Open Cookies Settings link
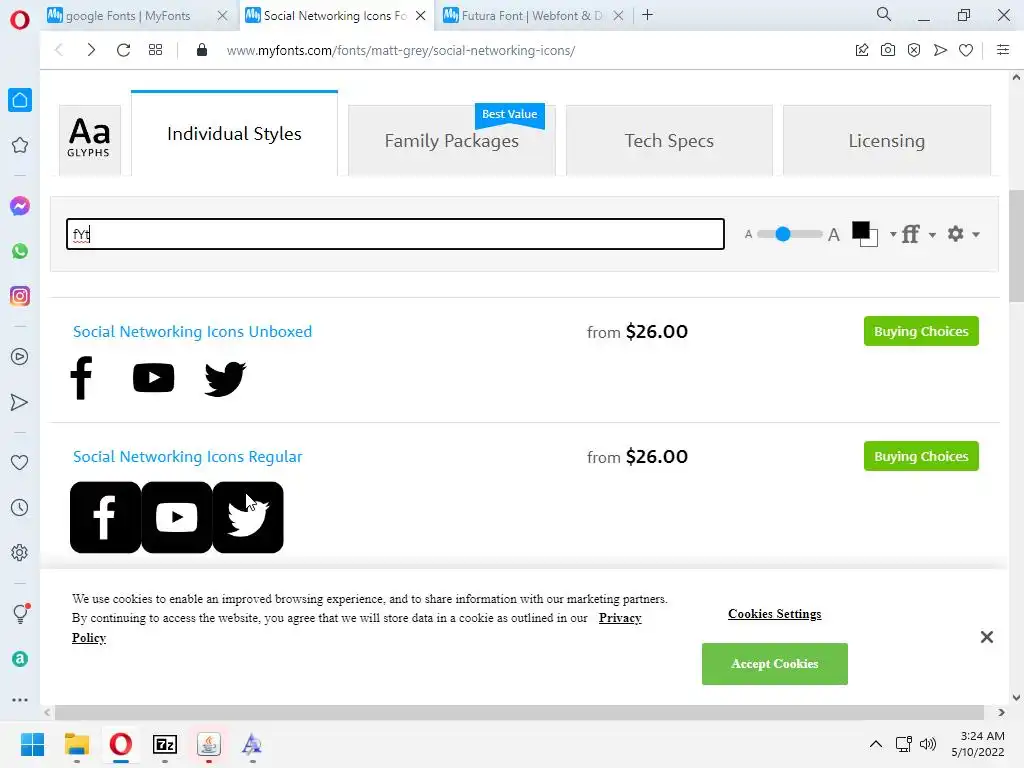 (775, 614)
